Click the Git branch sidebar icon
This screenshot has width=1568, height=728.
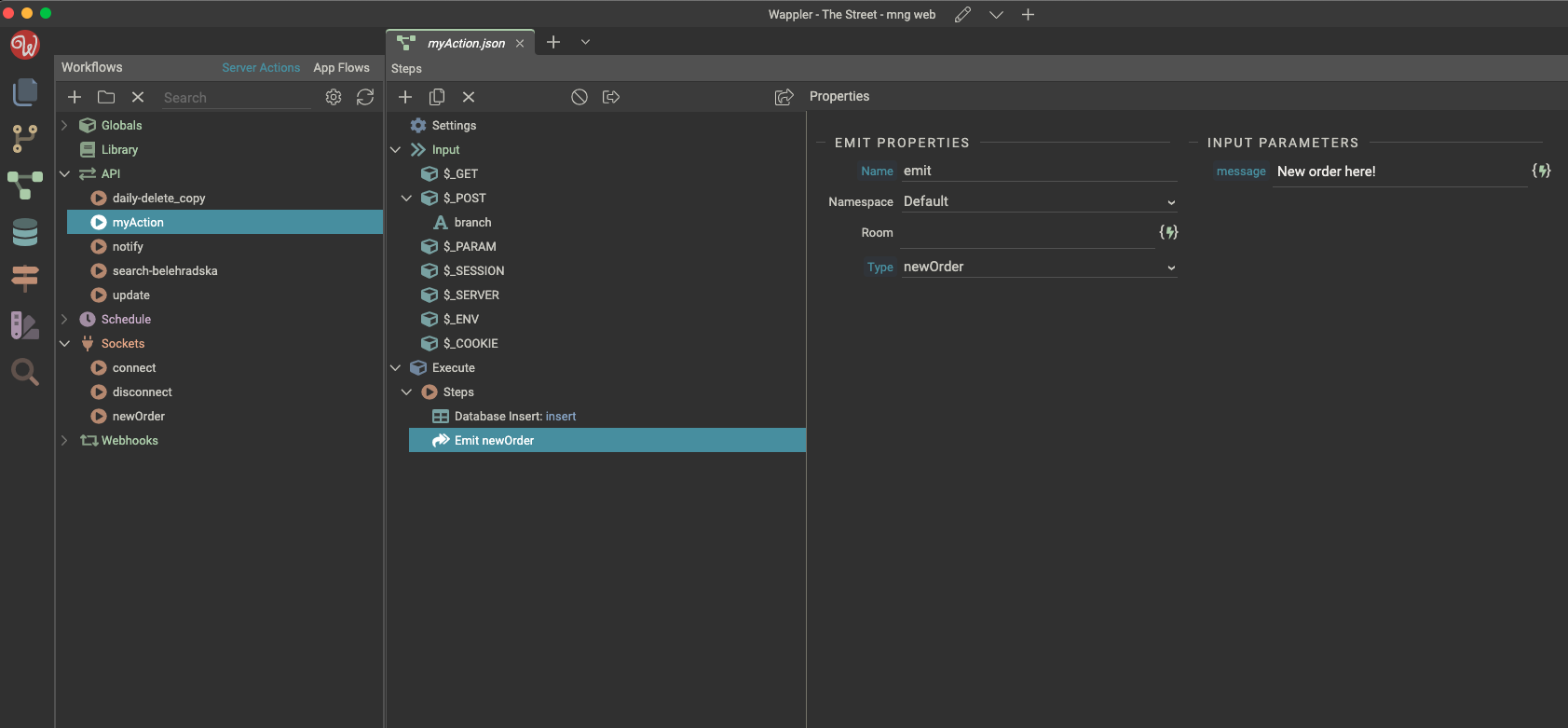click(x=25, y=139)
